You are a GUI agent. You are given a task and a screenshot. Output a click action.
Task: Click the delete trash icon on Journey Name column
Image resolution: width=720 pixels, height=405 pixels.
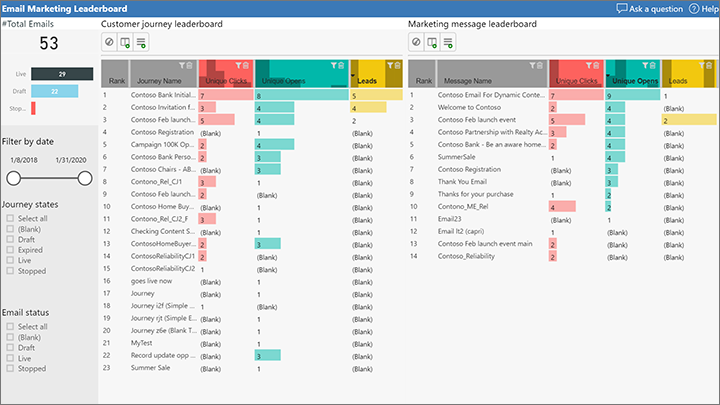coord(189,66)
